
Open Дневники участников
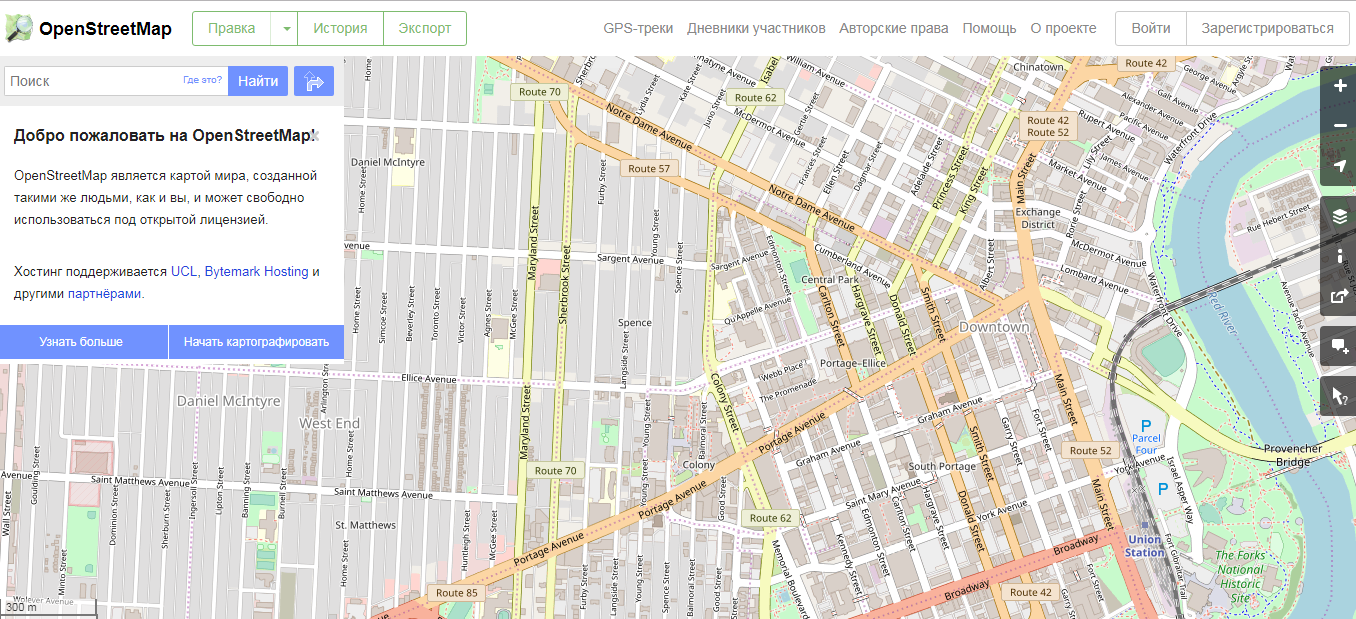coord(756,28)
